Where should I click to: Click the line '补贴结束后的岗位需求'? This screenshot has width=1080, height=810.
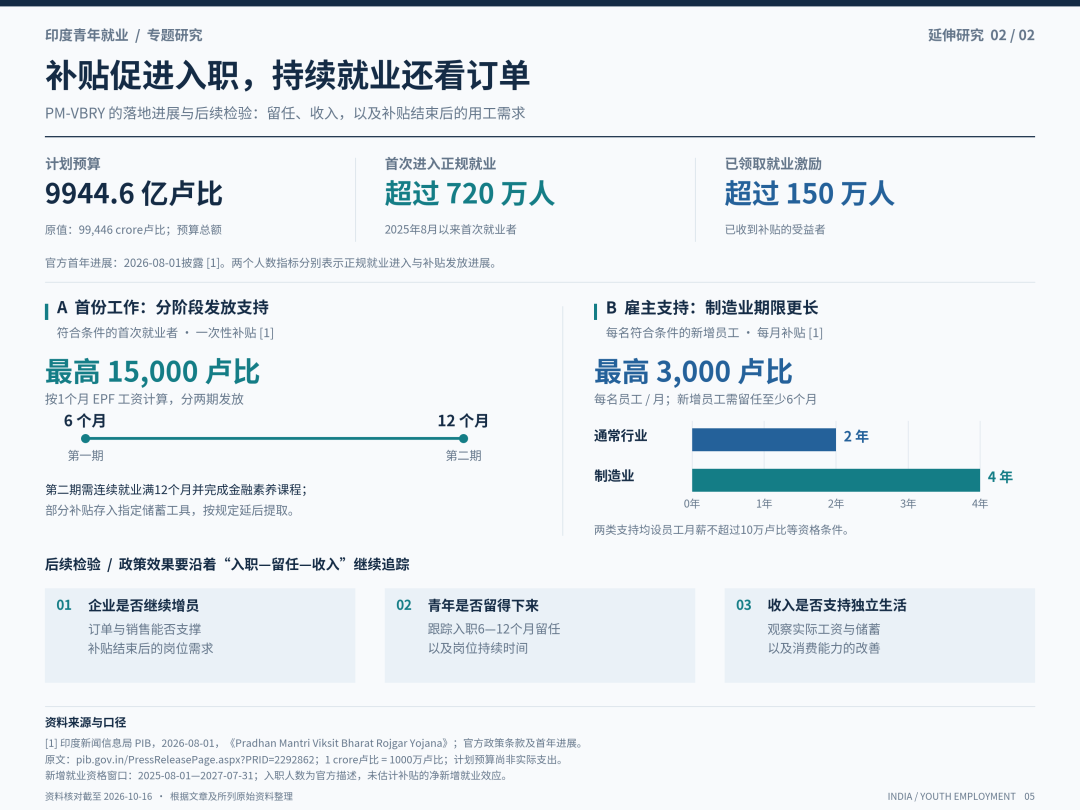click(151, 649)
